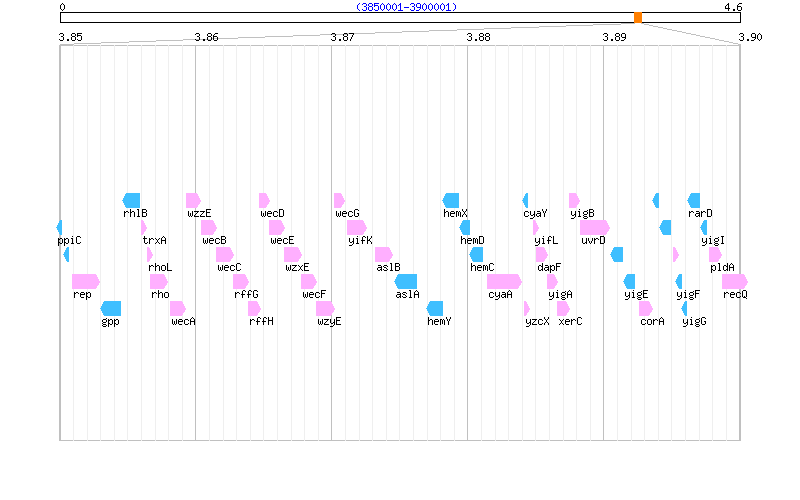This screenshot has height=500, width=800.
Task: Select the yifK gene arrow
Action: [357, 227]
